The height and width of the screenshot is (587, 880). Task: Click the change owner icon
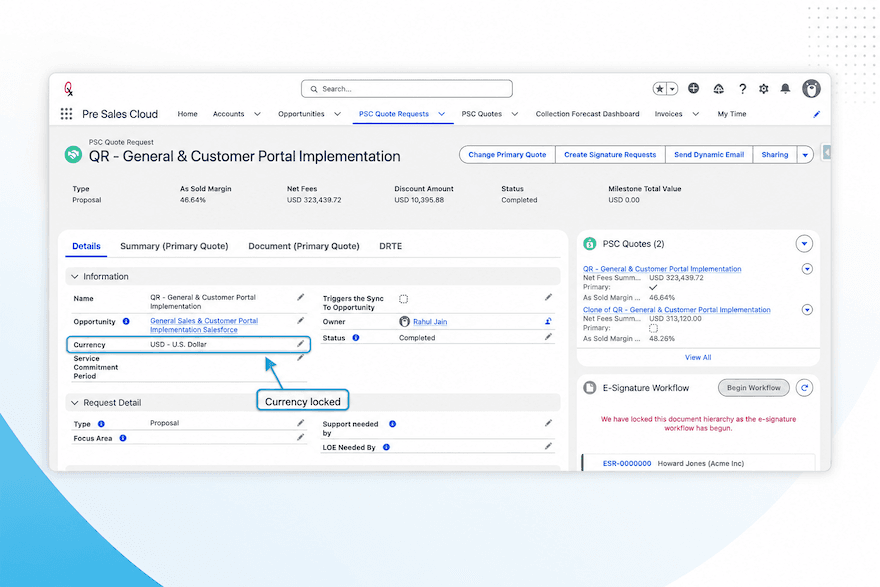[548, 321]
